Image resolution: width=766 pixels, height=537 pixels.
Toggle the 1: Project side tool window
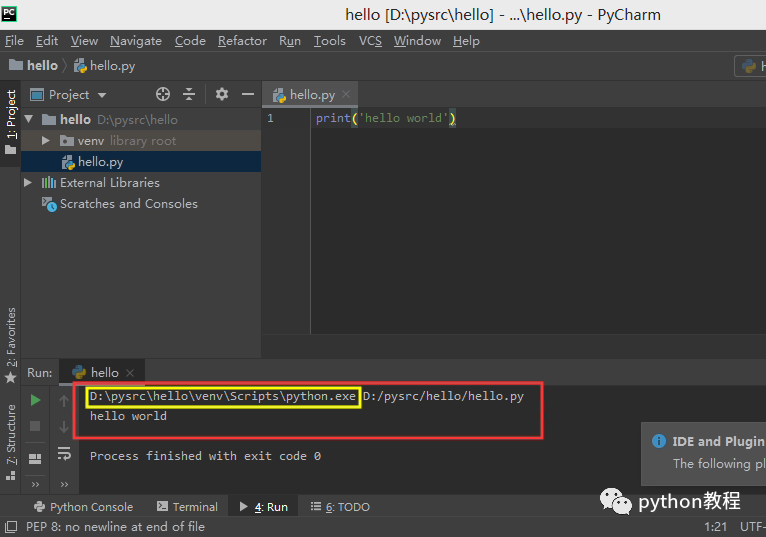10,123
